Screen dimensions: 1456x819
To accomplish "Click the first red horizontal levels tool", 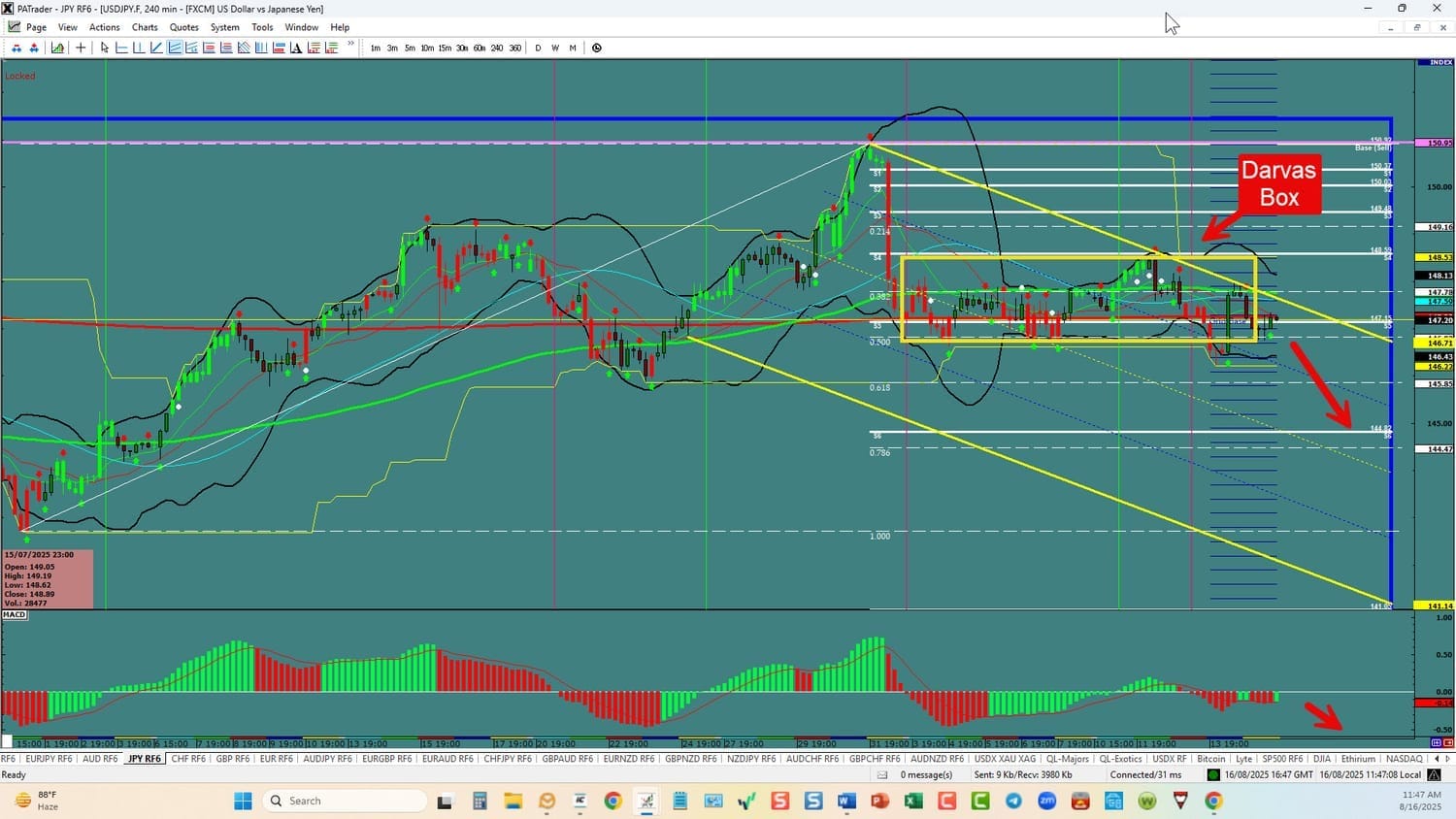I will [x=209, y=48].
